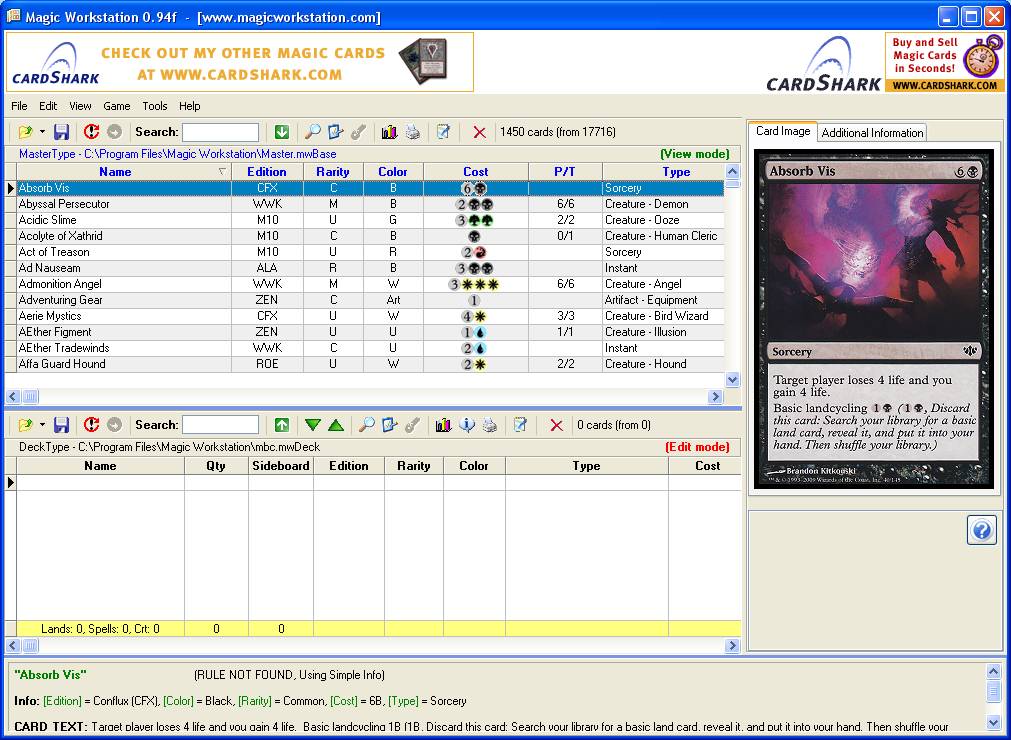Click red reload icon in master toolbar
The width and height of the screenshot is (1011, 740).
[x=92, y=132]
